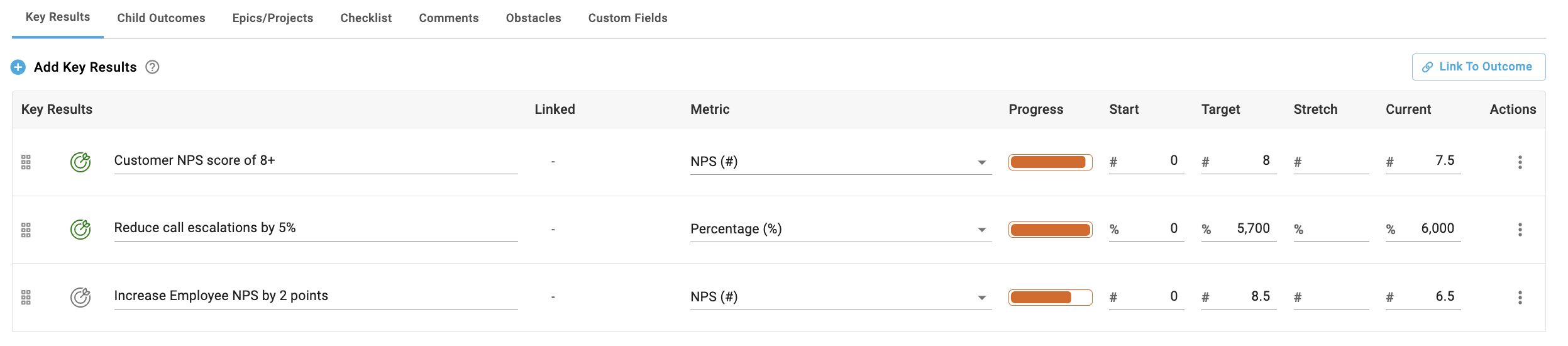Click the Current value field showing 6,000
This screenshot has height=346, width=1568.
[1423, 229]
